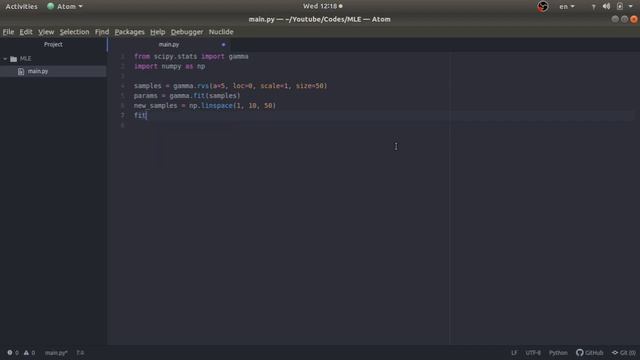Change UTF-8 encoding in status bar
The image size is (640, 360).
coord(533,353)
